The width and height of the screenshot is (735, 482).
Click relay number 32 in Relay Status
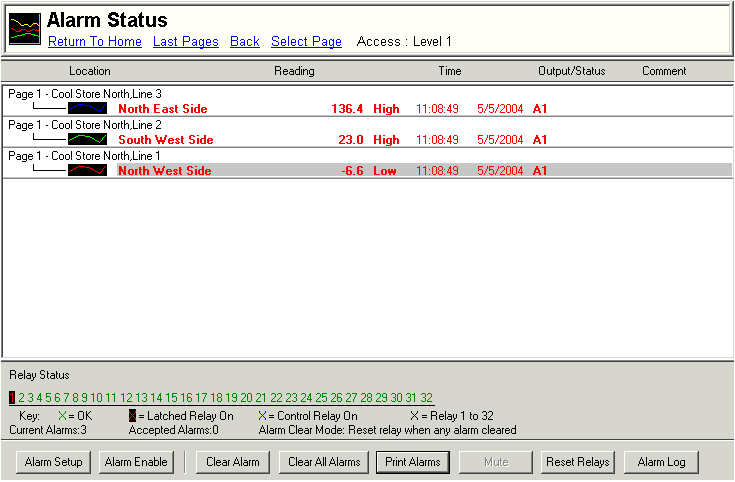(x=427, y=398)
